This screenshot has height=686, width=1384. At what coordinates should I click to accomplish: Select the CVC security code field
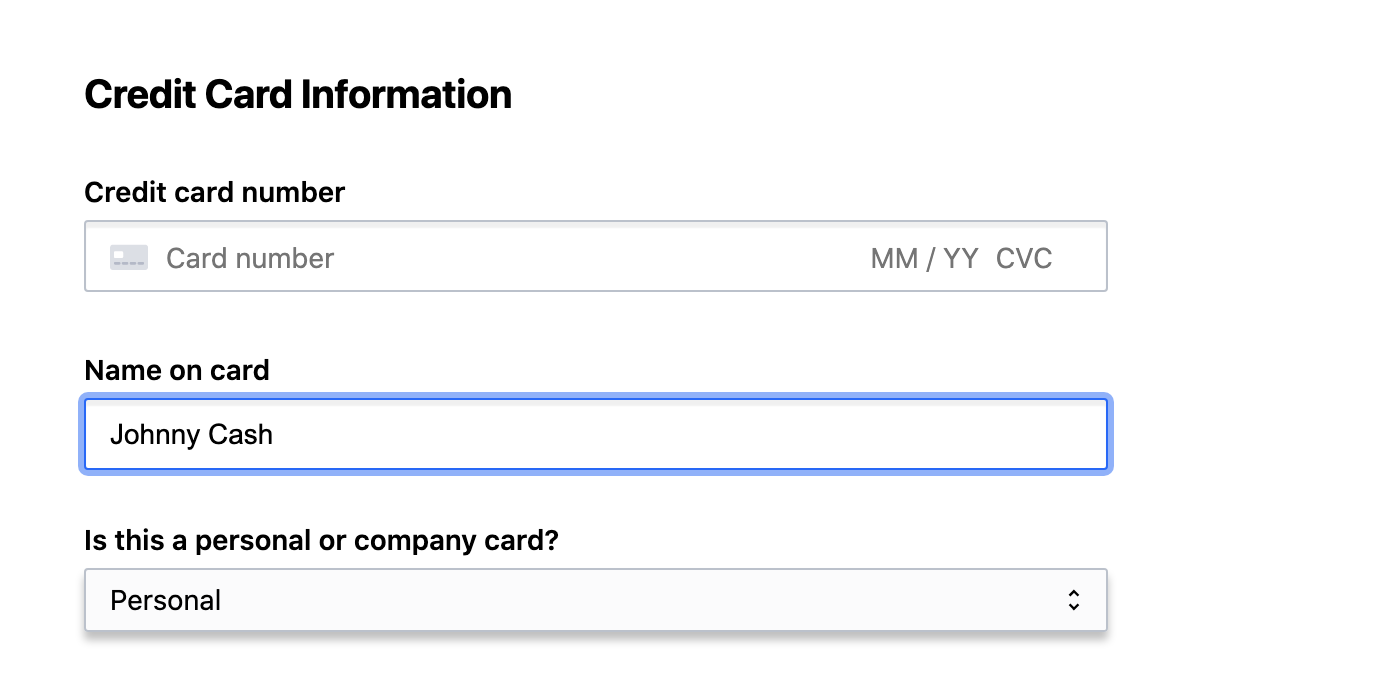1024,258
